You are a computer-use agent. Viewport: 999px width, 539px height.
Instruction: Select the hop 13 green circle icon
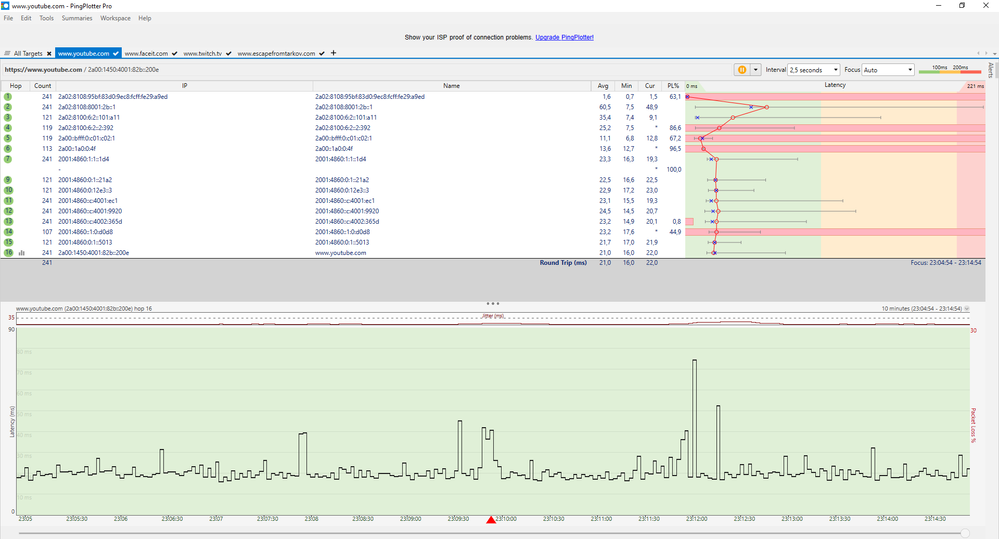8,222
